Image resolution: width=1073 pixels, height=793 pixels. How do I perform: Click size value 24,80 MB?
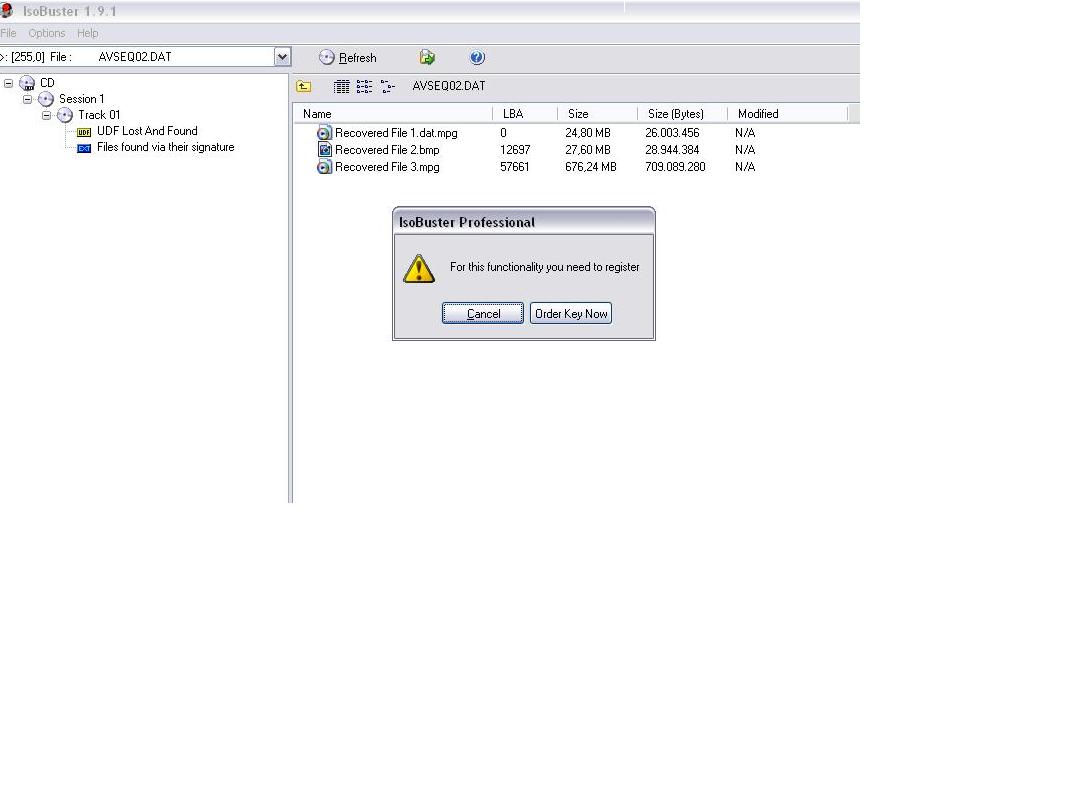tap(588, 133)
